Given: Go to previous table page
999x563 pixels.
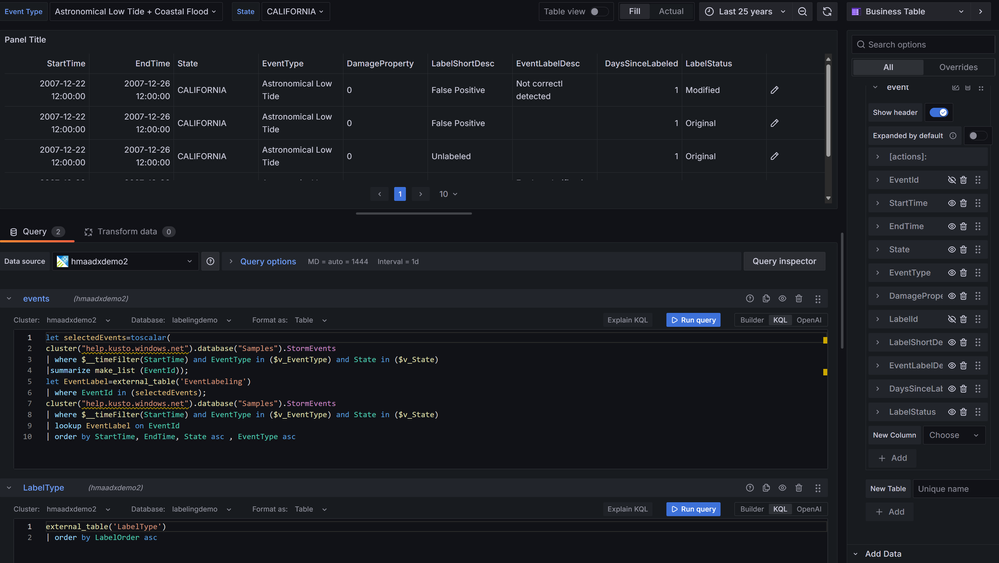Looking at the screenshot, I should pos(380,194).
